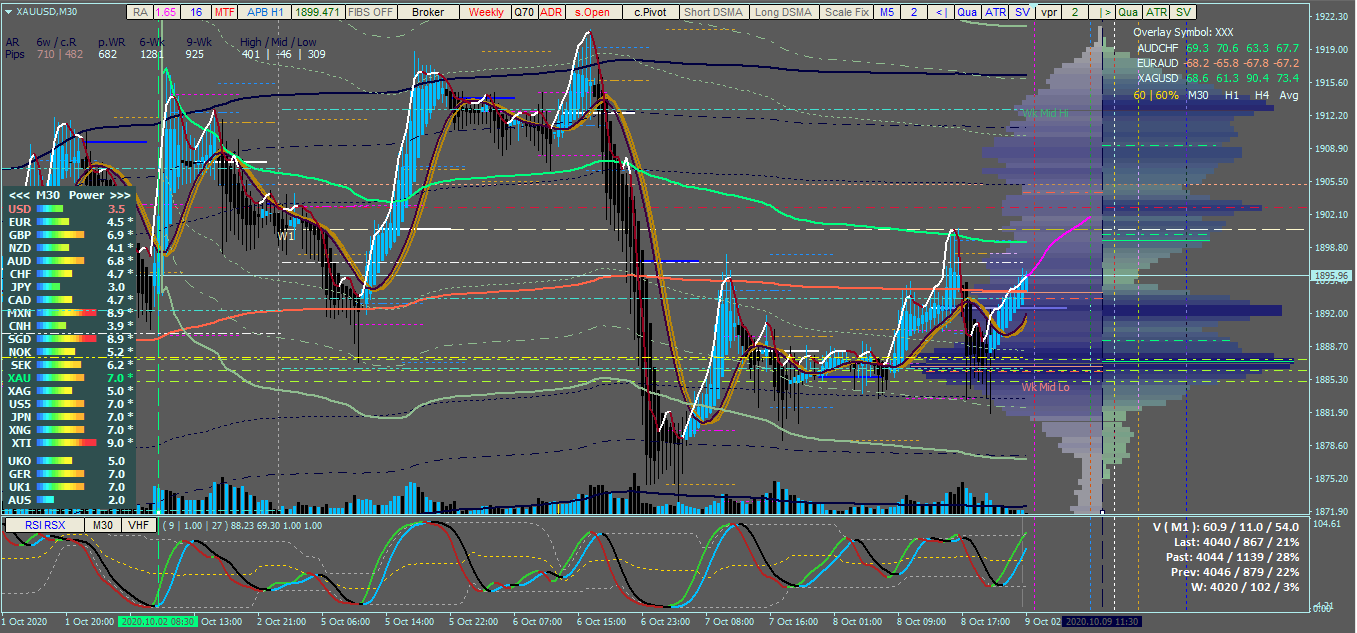Toggle the Scale Fix button
Screen dimensions: 1357x633
tap(845, 12)
